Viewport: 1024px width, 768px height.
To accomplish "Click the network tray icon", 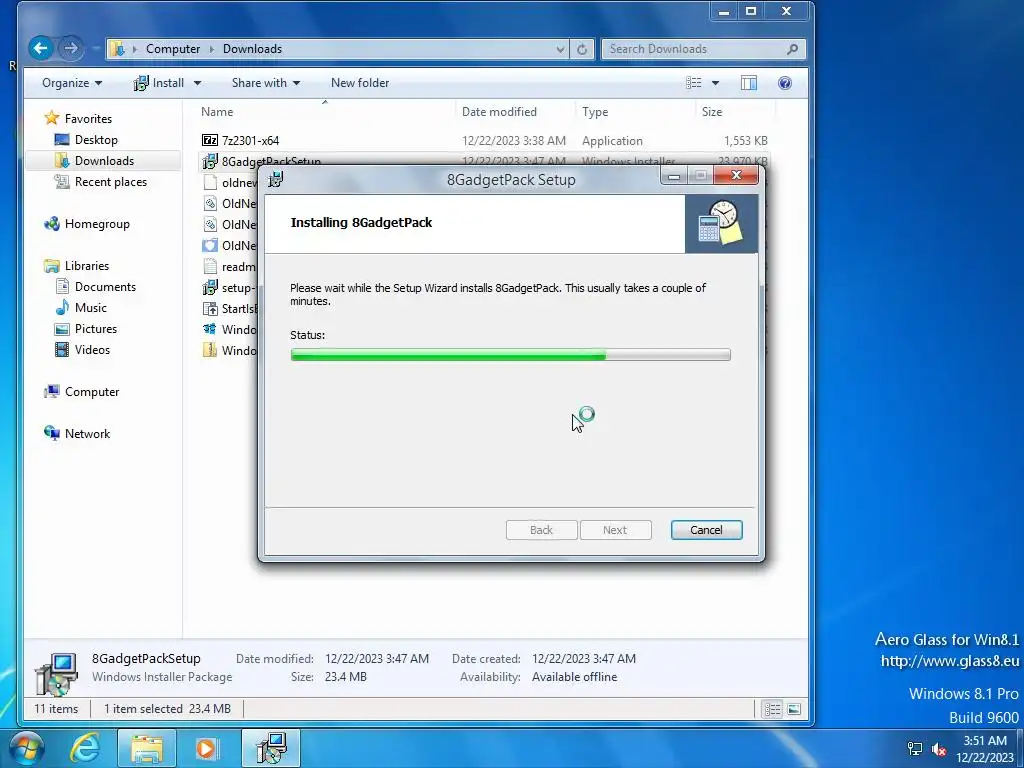I will (915, 749).
